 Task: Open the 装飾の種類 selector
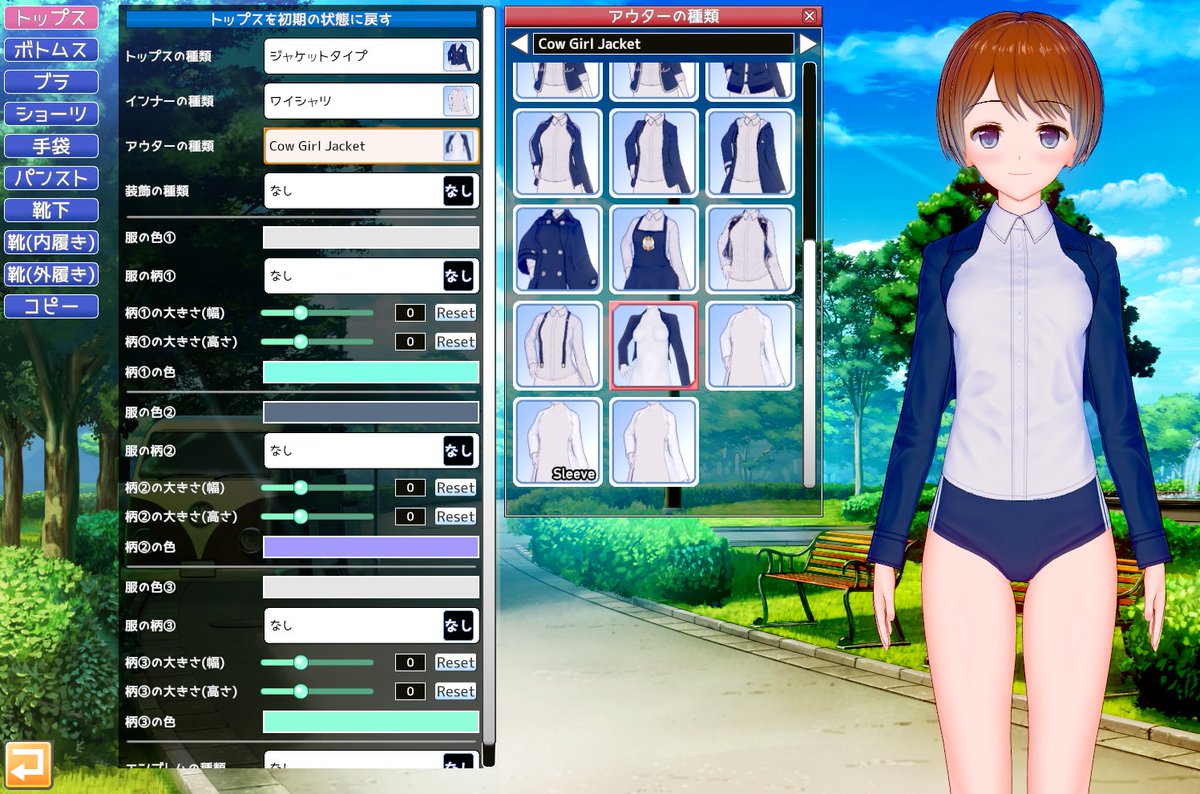click(371, 190)
